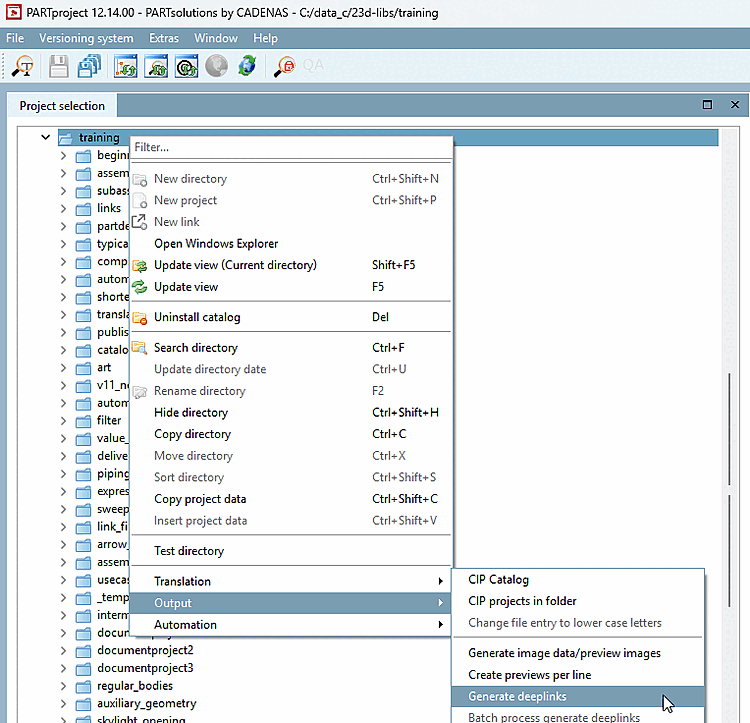The height and width of the screenshot is (723, 750).
Task: Open the Versioning system menu
Action: click(x=86, y=38)
